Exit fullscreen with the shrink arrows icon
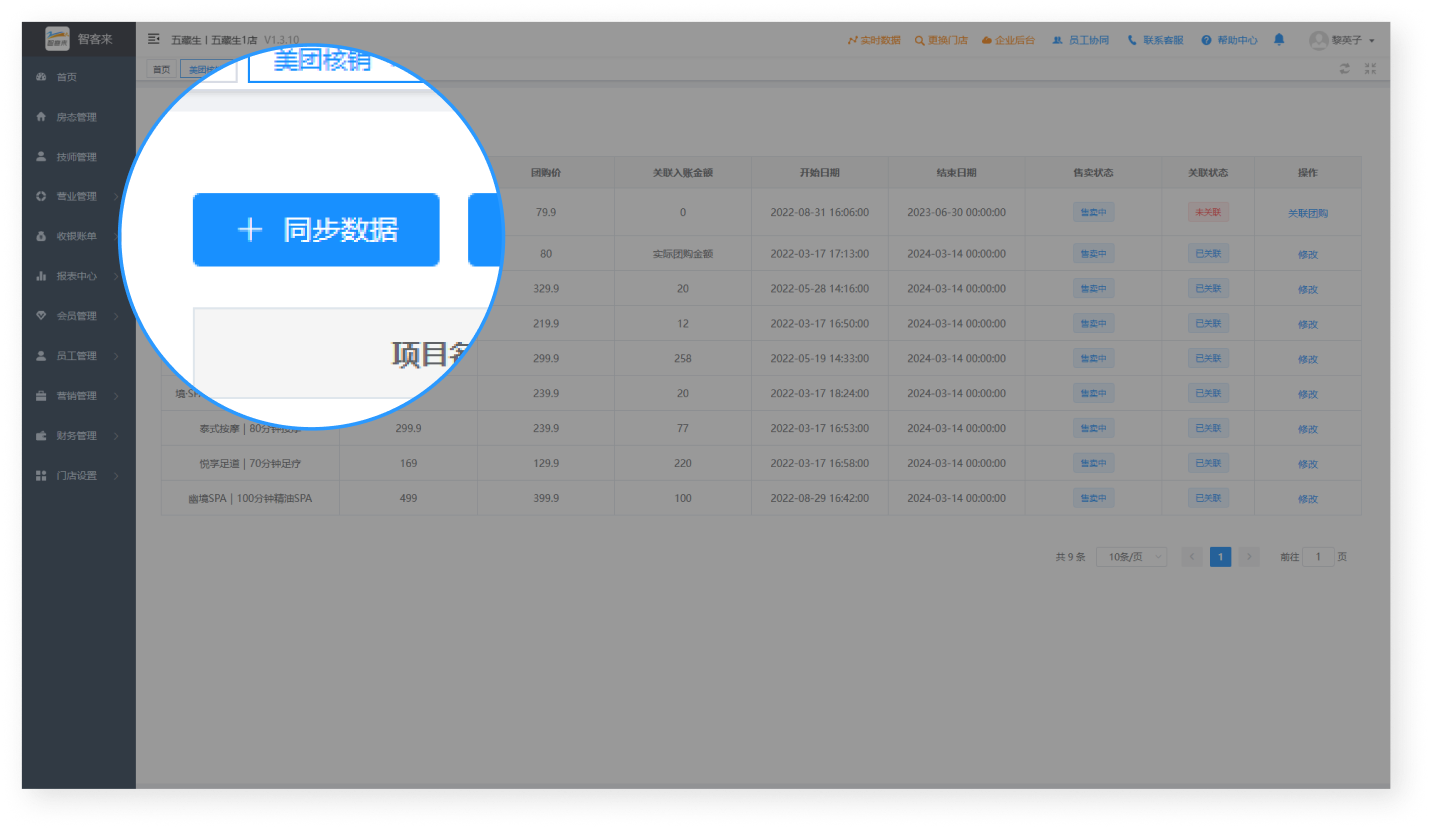Screen dimensions: 1430x829 1370,69
